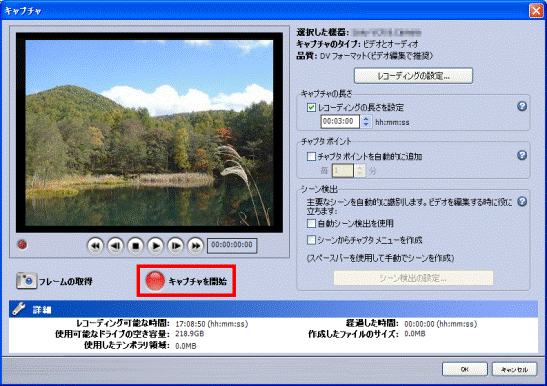Start capture with キャプチャを開始 button
The height and width of the screenshot is (386, 547).
pyautogui.click(x=186, y=281)
